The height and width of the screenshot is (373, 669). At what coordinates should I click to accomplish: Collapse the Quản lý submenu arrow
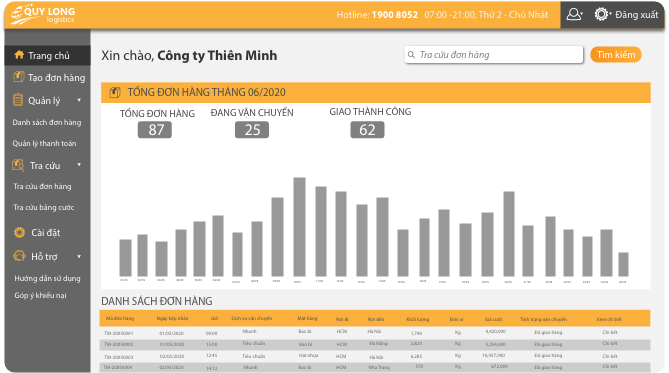[x=79, y=100]
